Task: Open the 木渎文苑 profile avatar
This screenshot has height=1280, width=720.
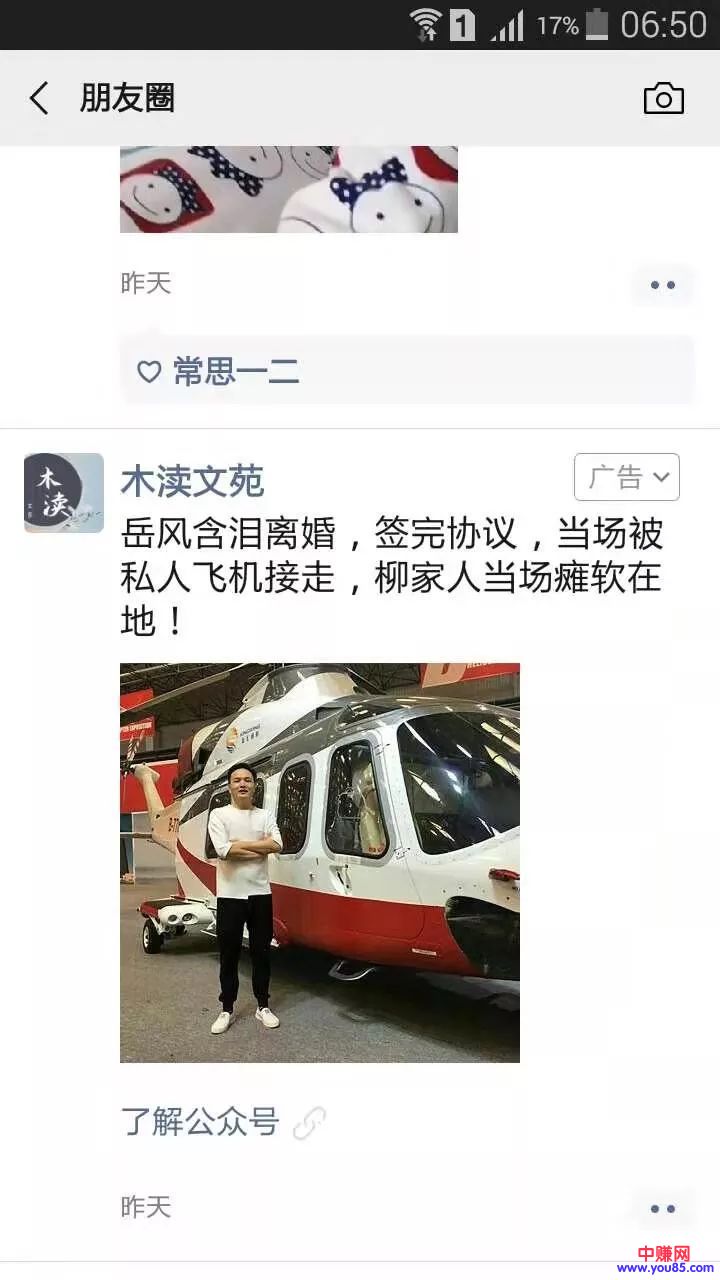Action: [x=64, y=493]
